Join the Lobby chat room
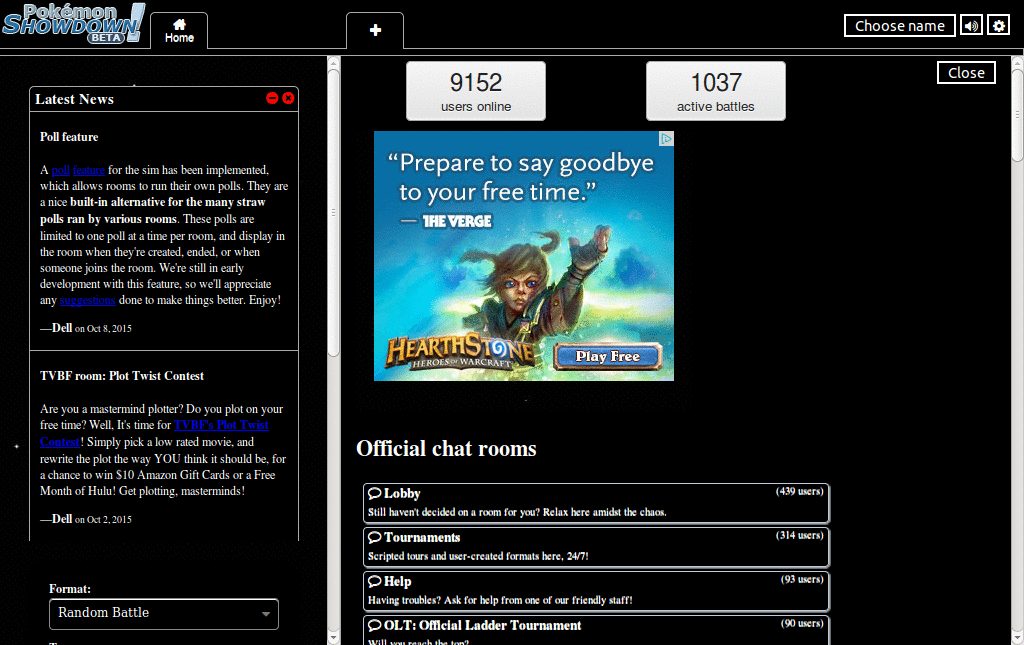The height and width of the screenshot is (645, 1024). click(596, 503)
